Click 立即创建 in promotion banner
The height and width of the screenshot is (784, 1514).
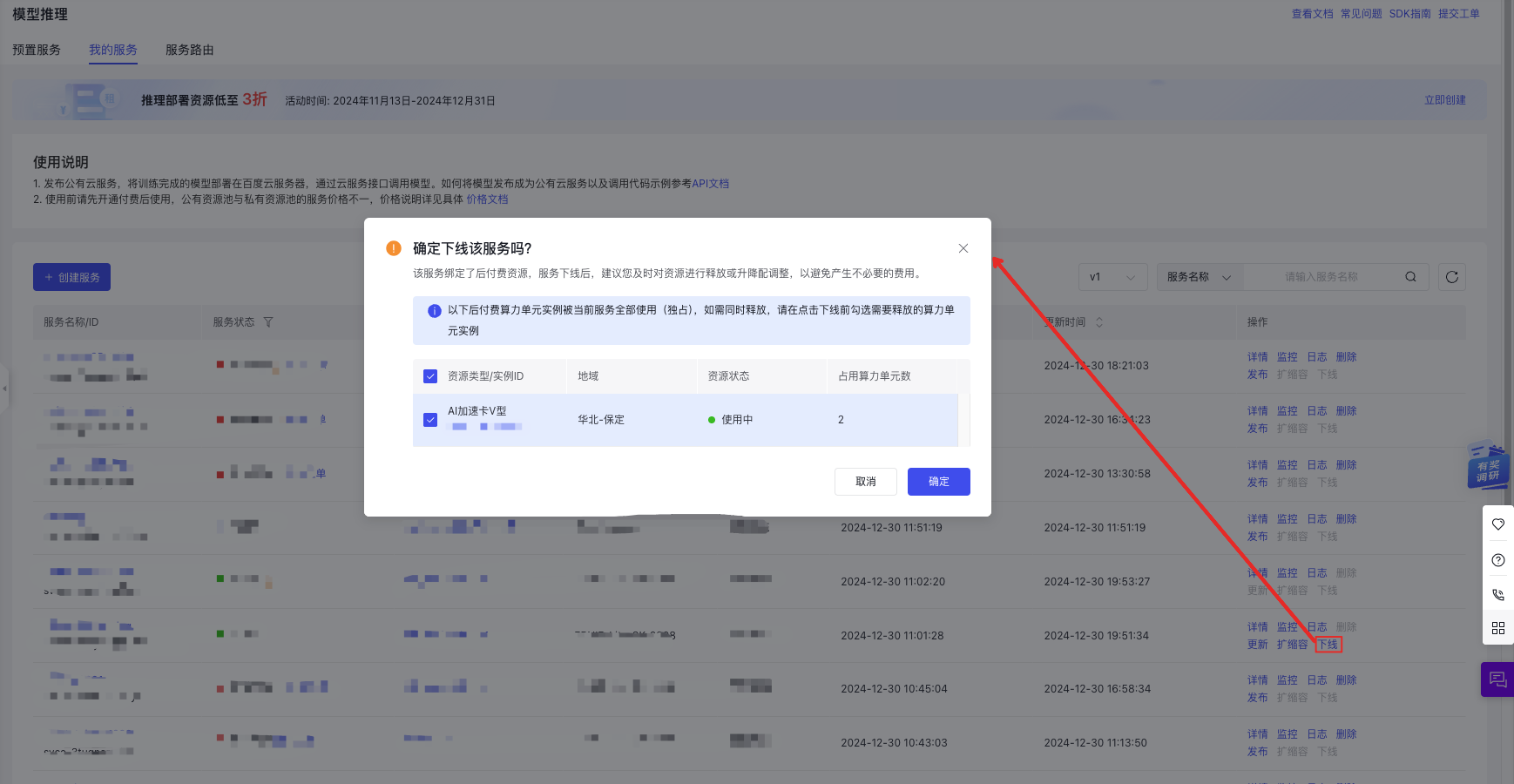(1445, 100)
